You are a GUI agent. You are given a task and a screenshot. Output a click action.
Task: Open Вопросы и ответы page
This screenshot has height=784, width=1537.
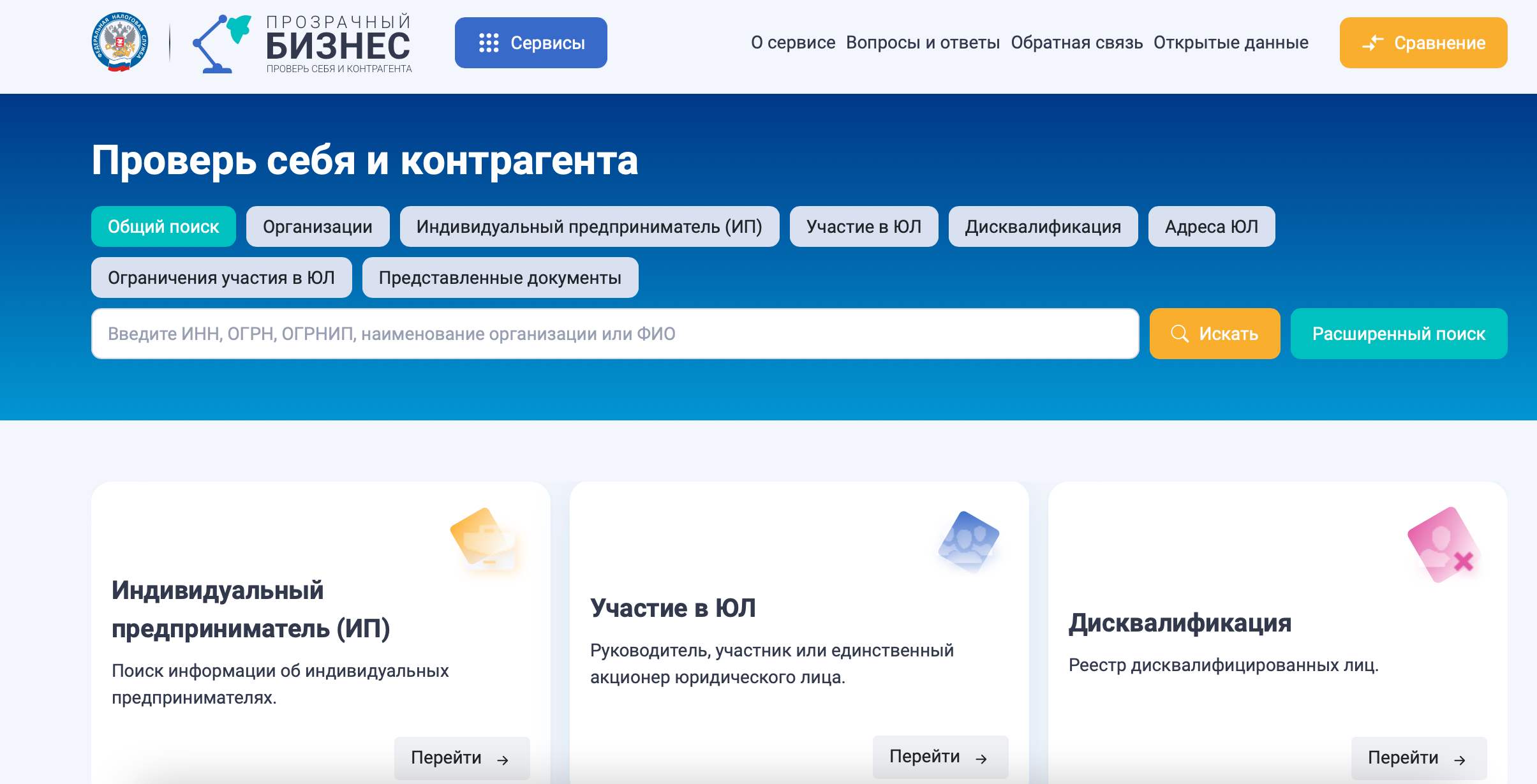[x=923, y=43]
